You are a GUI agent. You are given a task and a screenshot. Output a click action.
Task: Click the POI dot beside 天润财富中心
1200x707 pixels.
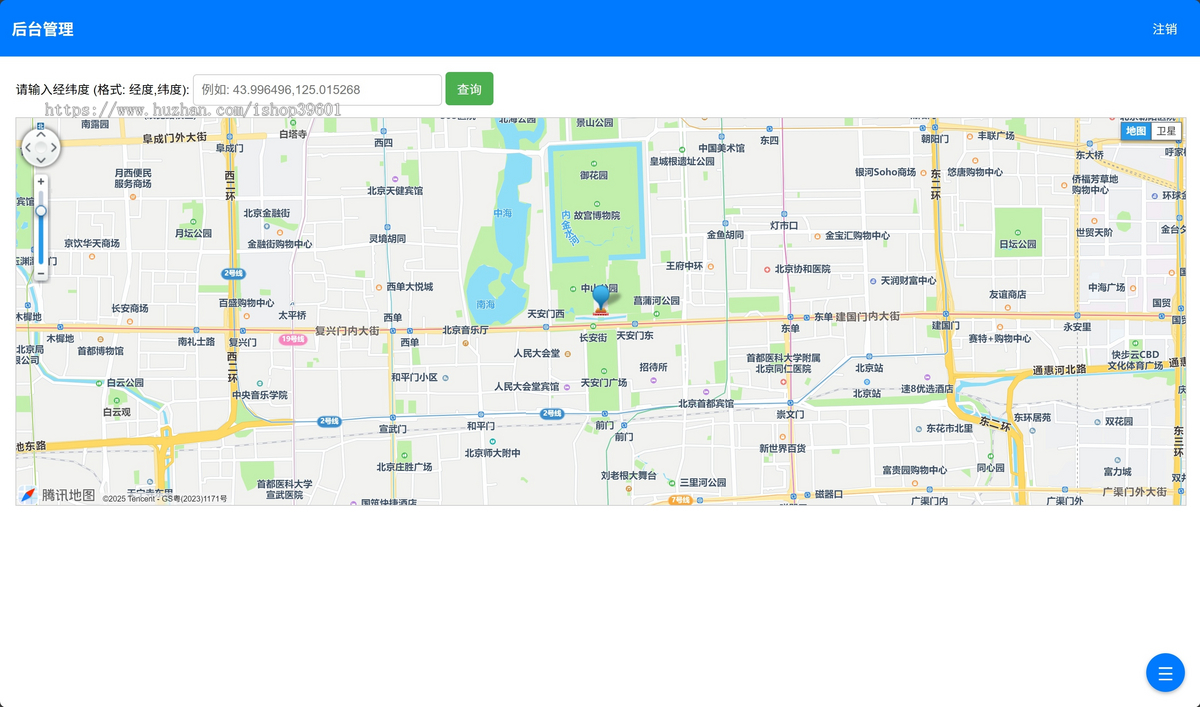coord(871,281)
